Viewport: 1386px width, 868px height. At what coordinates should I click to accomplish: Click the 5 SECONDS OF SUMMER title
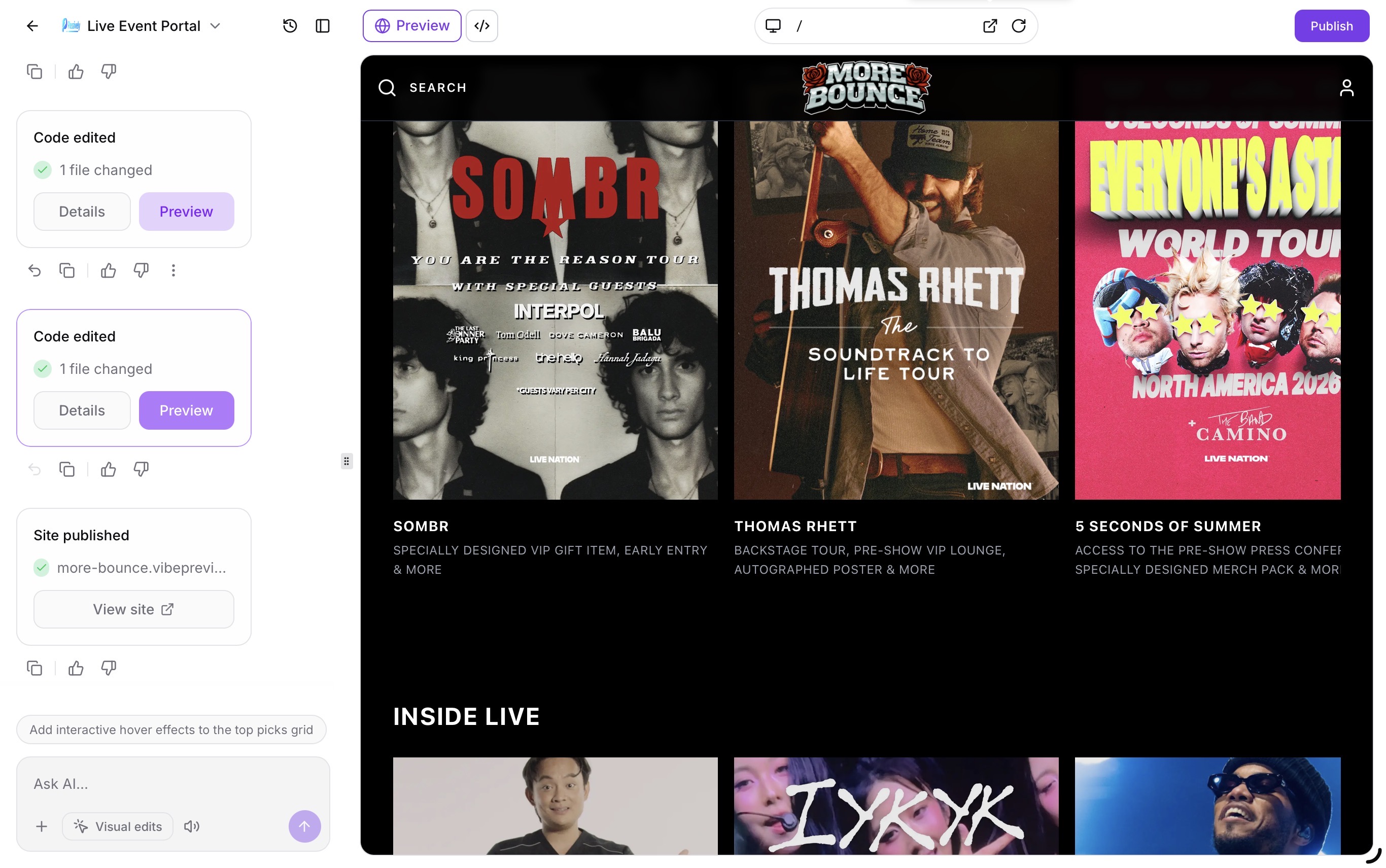point(1168,526)
